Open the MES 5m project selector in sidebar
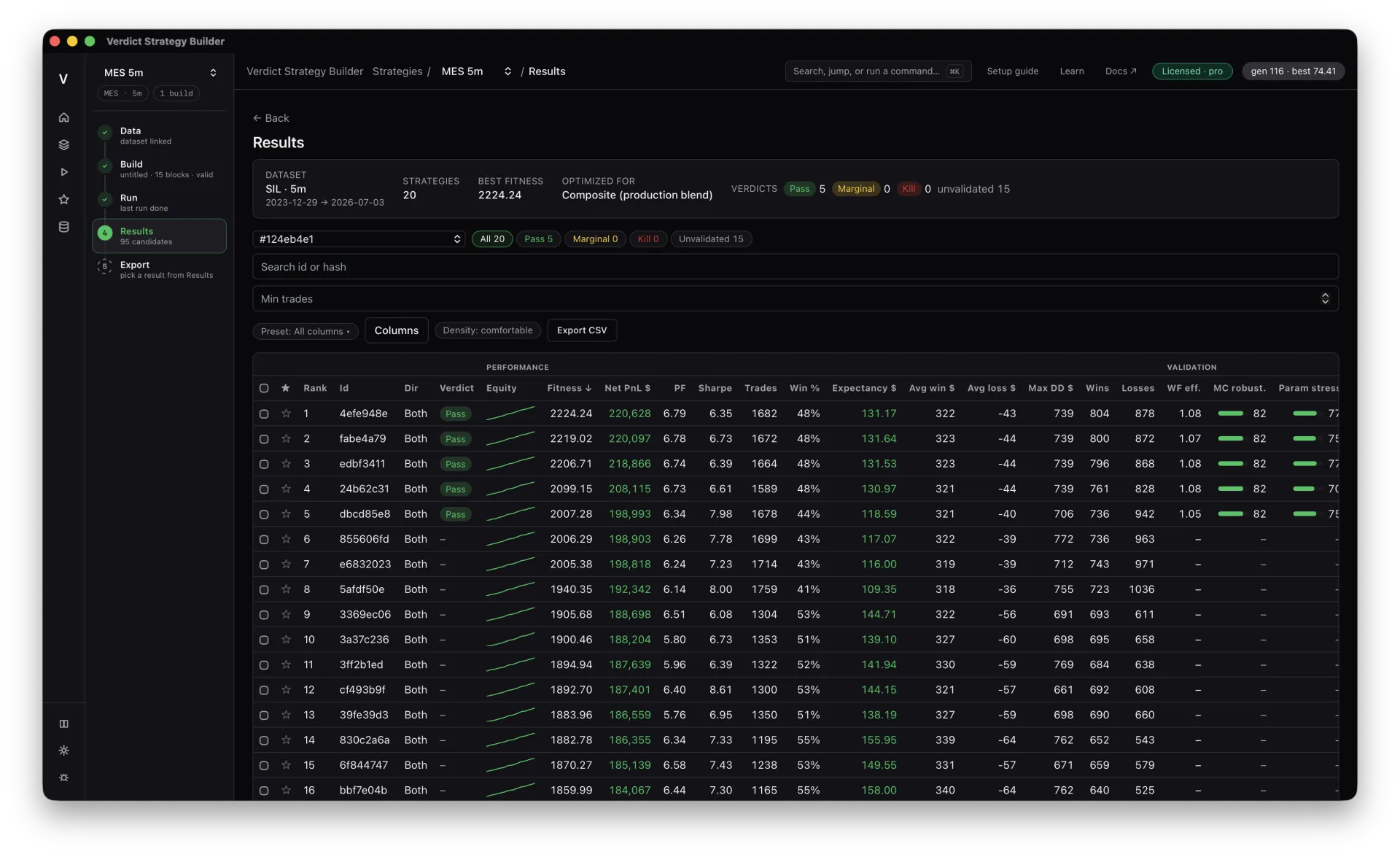Viewport: 1400px width, 857px height. [160, 72]
